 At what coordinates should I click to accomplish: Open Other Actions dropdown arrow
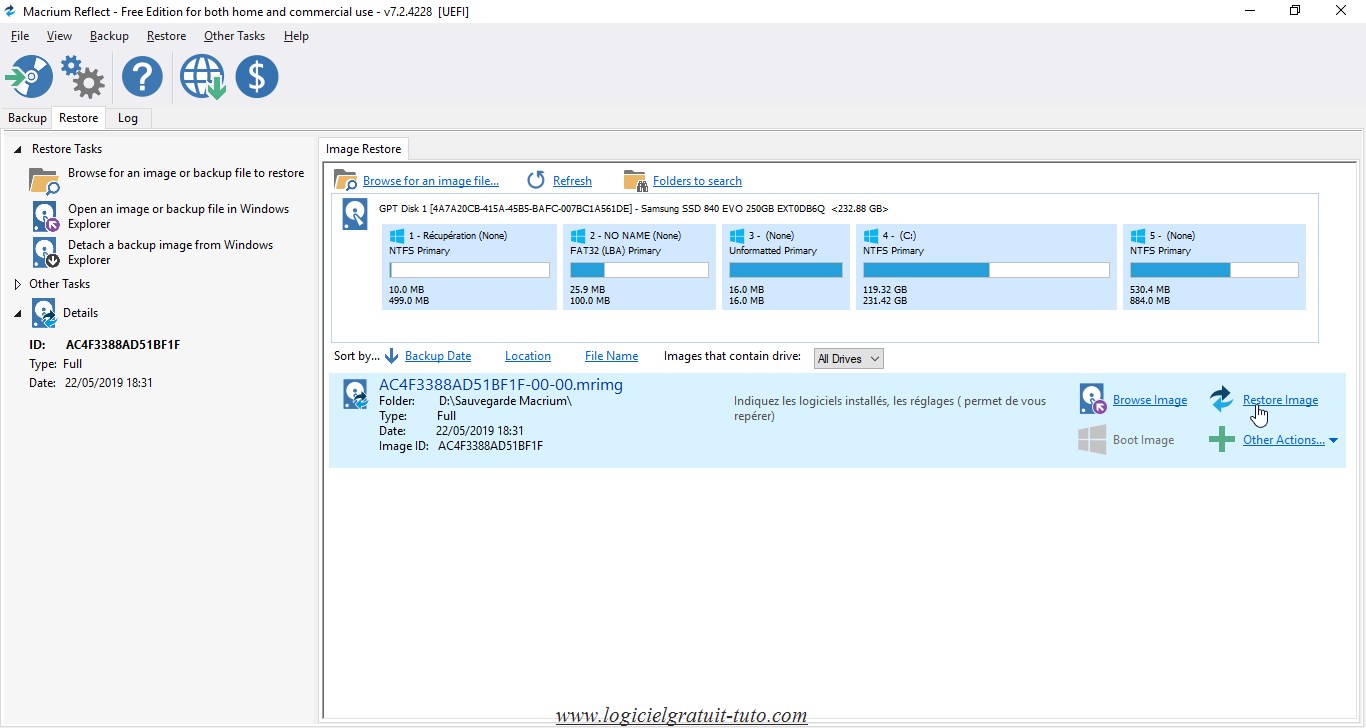pos(1333,440)
